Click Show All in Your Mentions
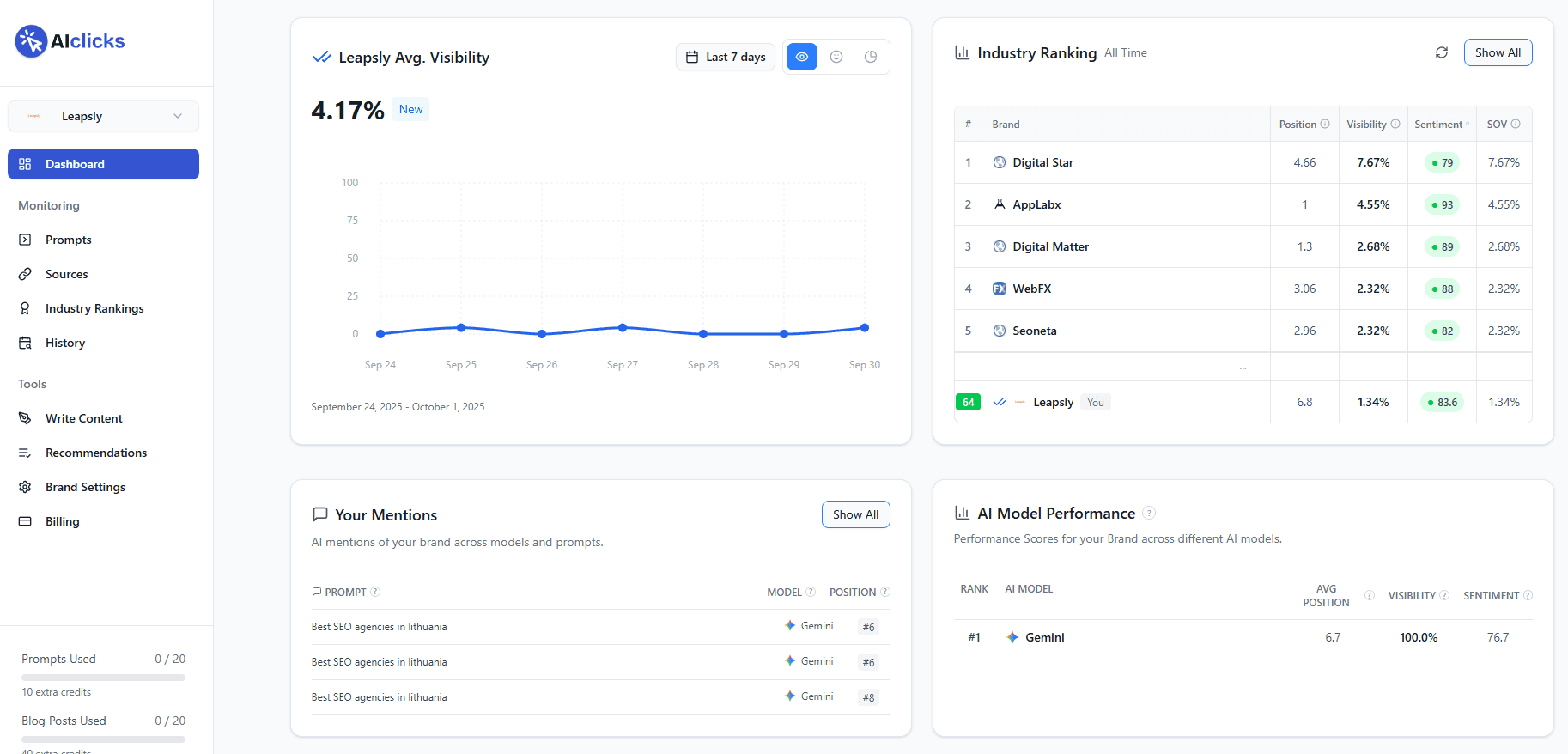Viewport: 1568px width, 754px height. coord(855,514)
